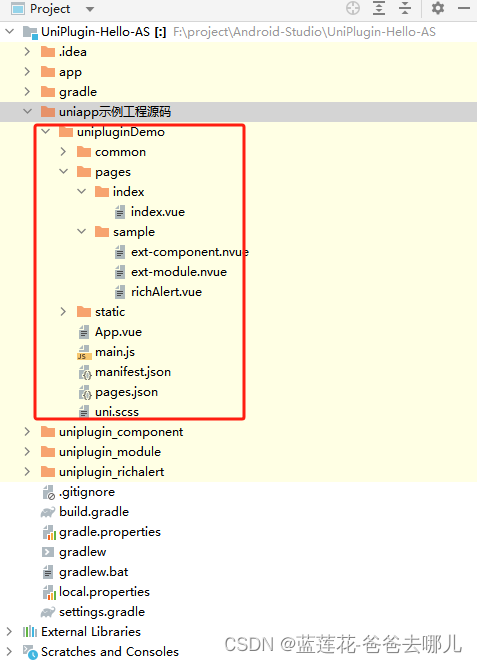Select 'richAlert.vue' file name
The width and height of the screenshot is (477, 663).
pos(167,292)
